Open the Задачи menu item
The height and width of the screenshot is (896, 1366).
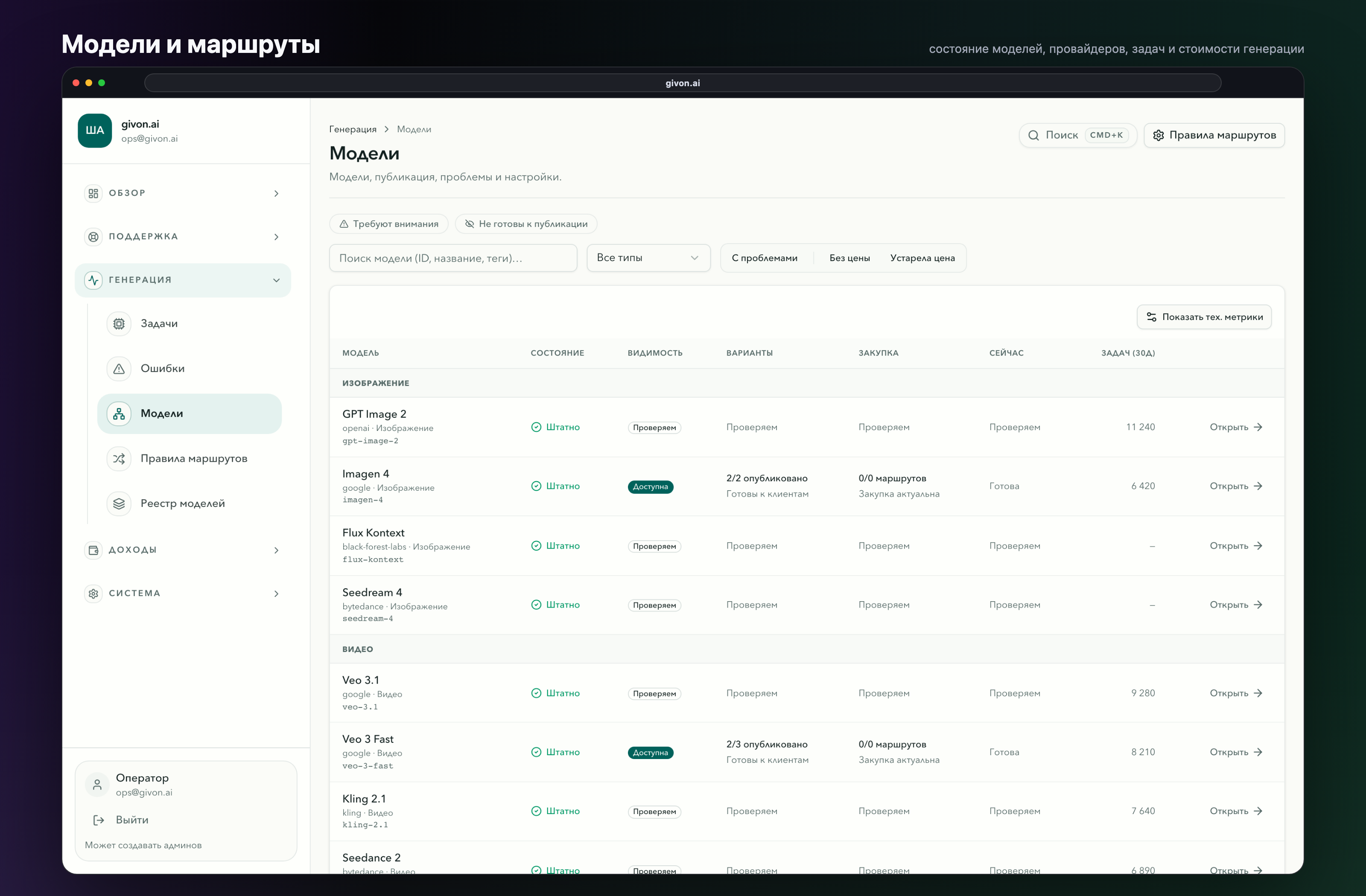click(x=190, y=323)
